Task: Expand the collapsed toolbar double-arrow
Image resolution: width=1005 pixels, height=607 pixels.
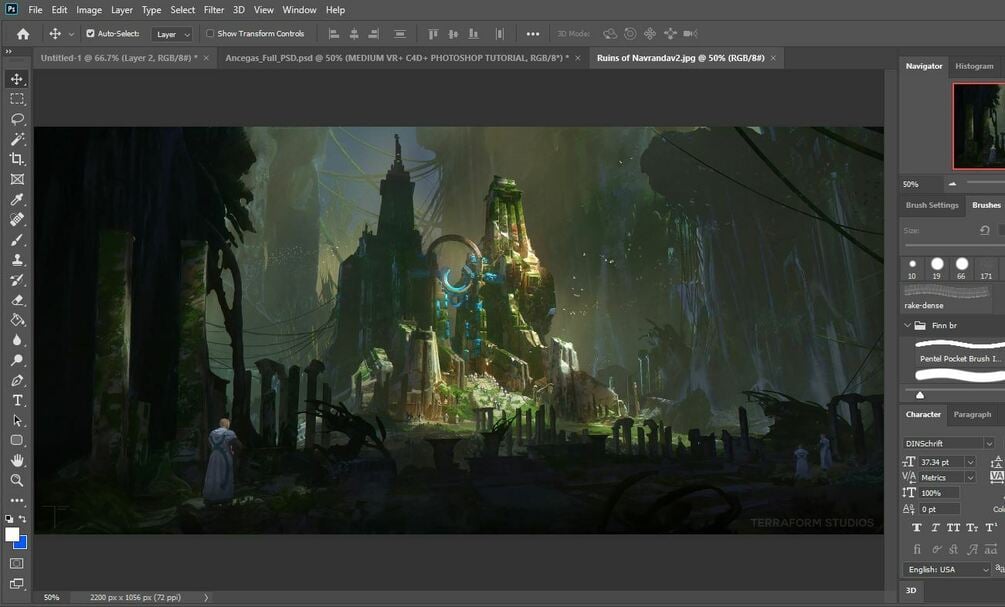Action: [9, 51]
